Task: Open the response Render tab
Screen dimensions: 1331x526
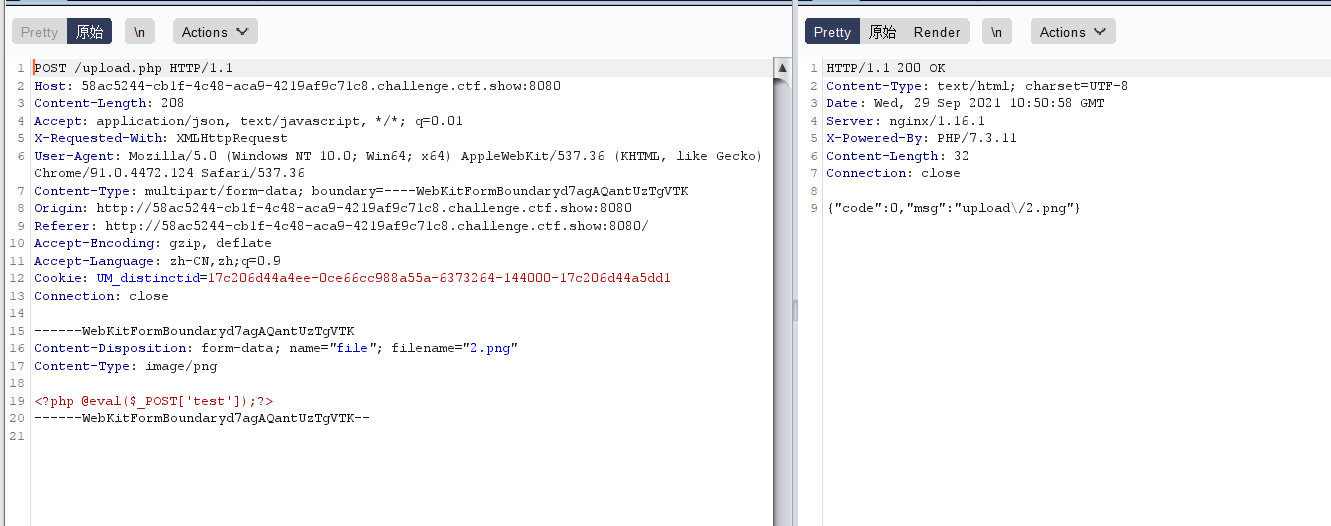Action: tap(937, 32)
